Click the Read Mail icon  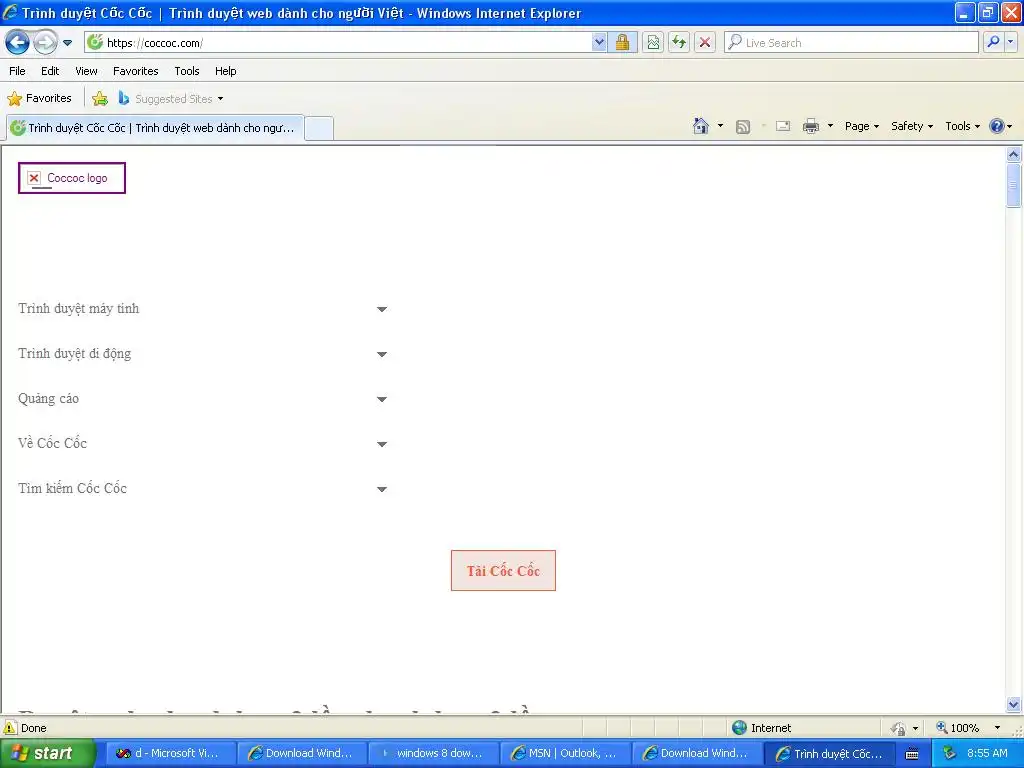[x=783, y=126]
